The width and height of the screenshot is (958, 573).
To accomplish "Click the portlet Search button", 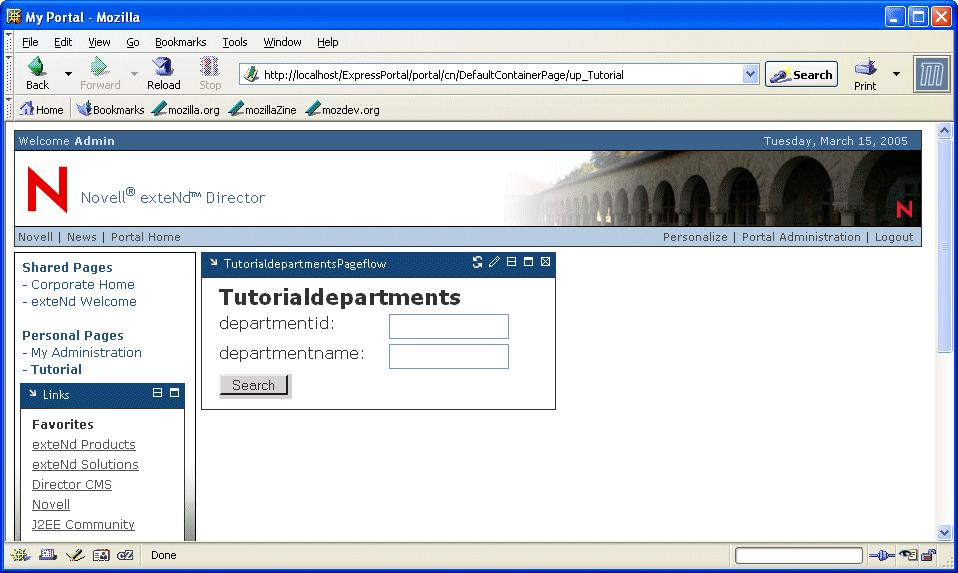I will click(254, 385).
